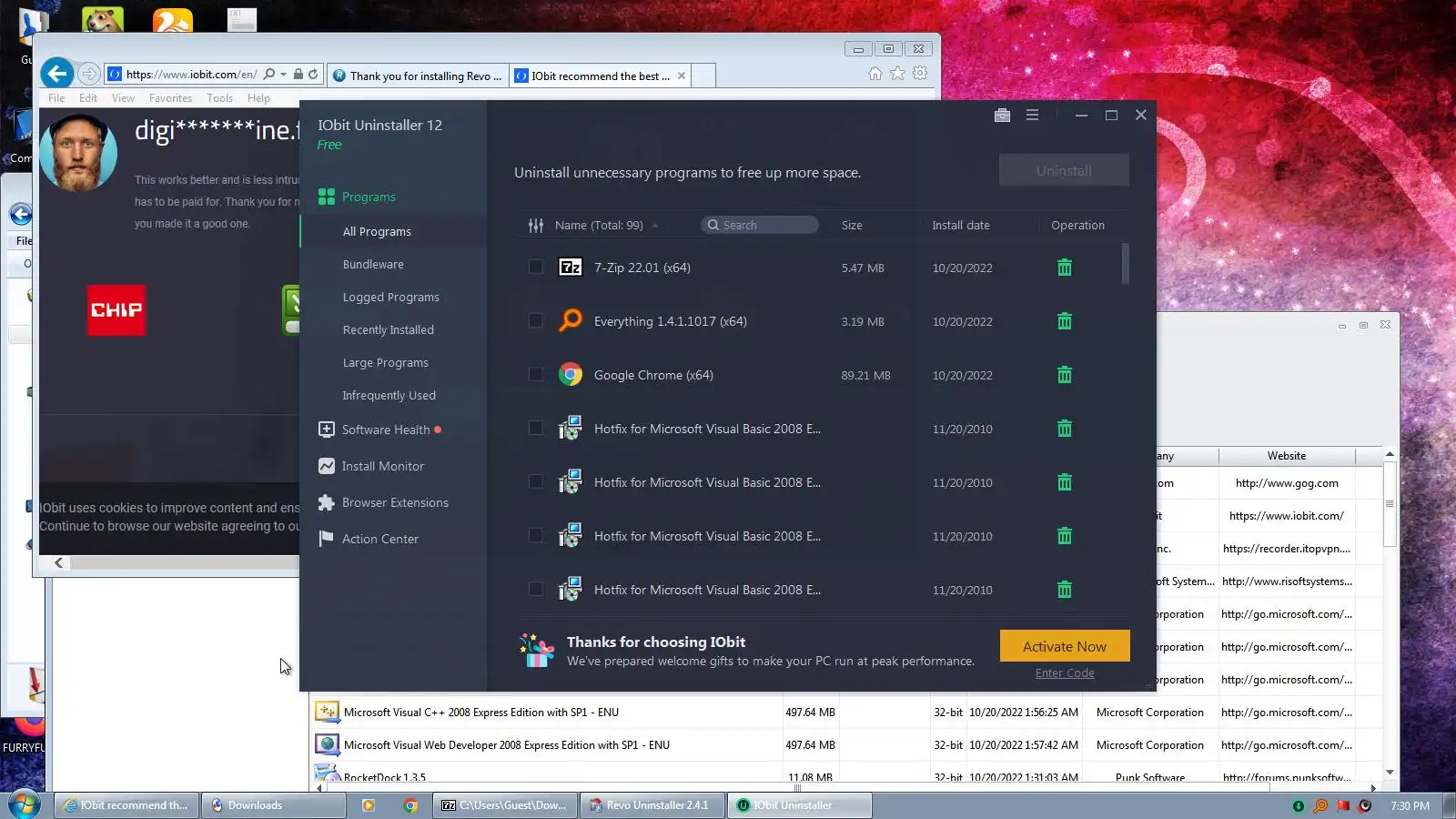Click the iobit.com address bar in Internet Explorer

click(x=191, y=75)
